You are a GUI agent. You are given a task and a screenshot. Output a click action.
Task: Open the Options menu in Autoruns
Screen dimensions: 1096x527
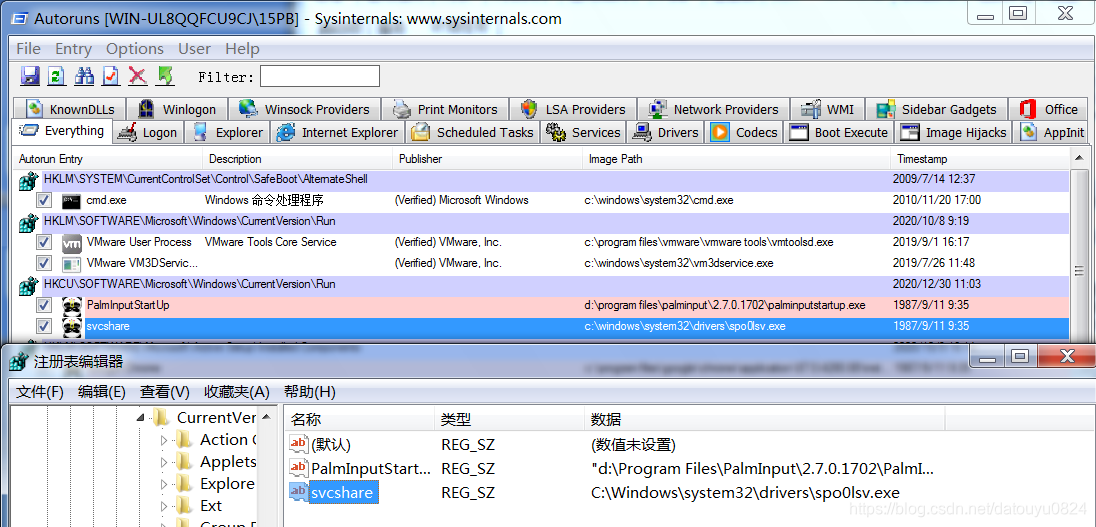point(135,49)
